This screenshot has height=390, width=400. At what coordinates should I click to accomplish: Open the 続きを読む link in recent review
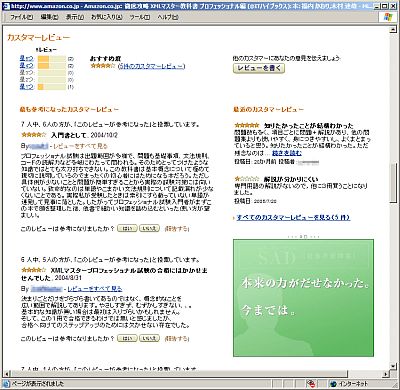(287, 153)
